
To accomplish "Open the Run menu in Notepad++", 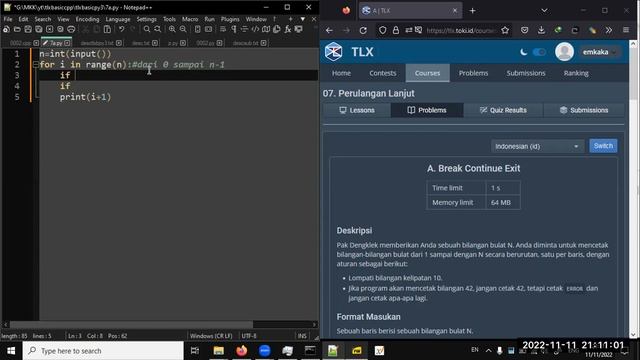I will pos(209,19).
